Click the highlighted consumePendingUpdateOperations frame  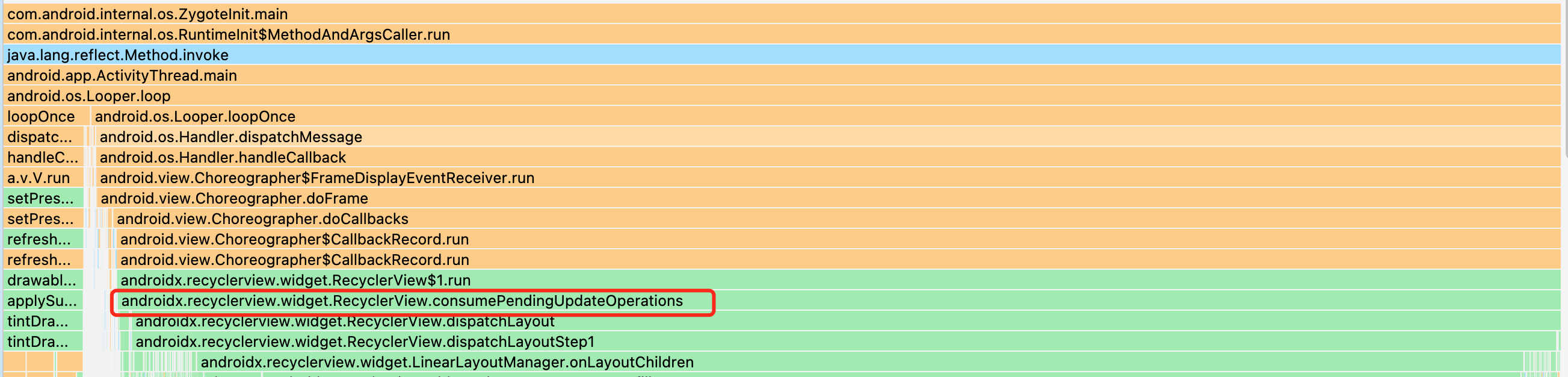point(402,301)
